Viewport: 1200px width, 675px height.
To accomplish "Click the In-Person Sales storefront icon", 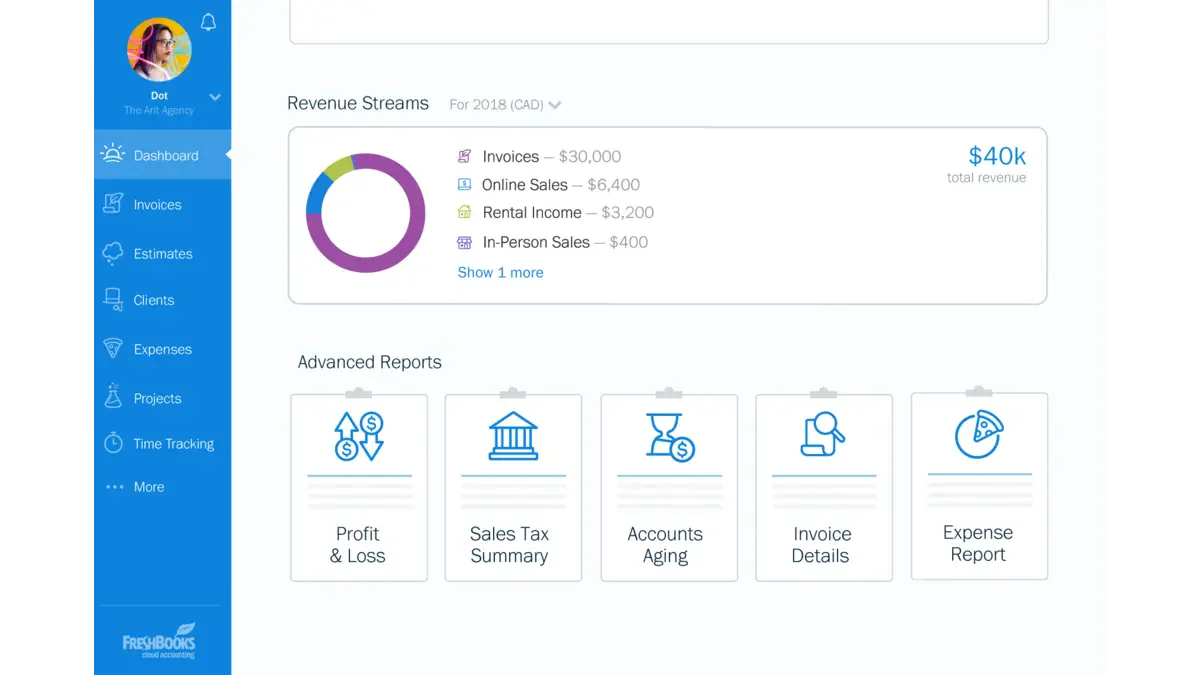I will point(464,242).
